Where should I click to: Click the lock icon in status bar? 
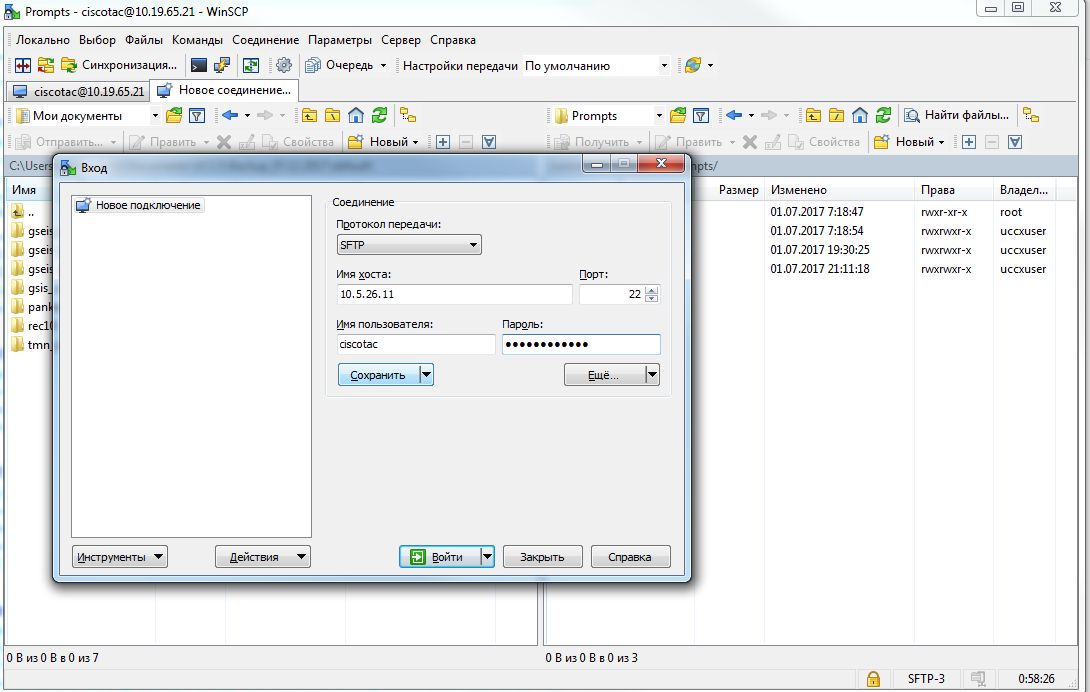point(873,679)
